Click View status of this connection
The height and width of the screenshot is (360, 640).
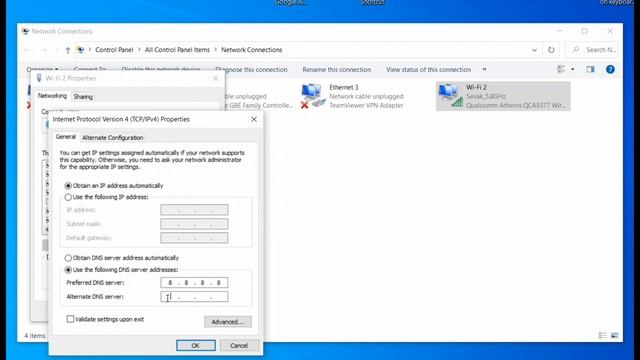point(429,70)
